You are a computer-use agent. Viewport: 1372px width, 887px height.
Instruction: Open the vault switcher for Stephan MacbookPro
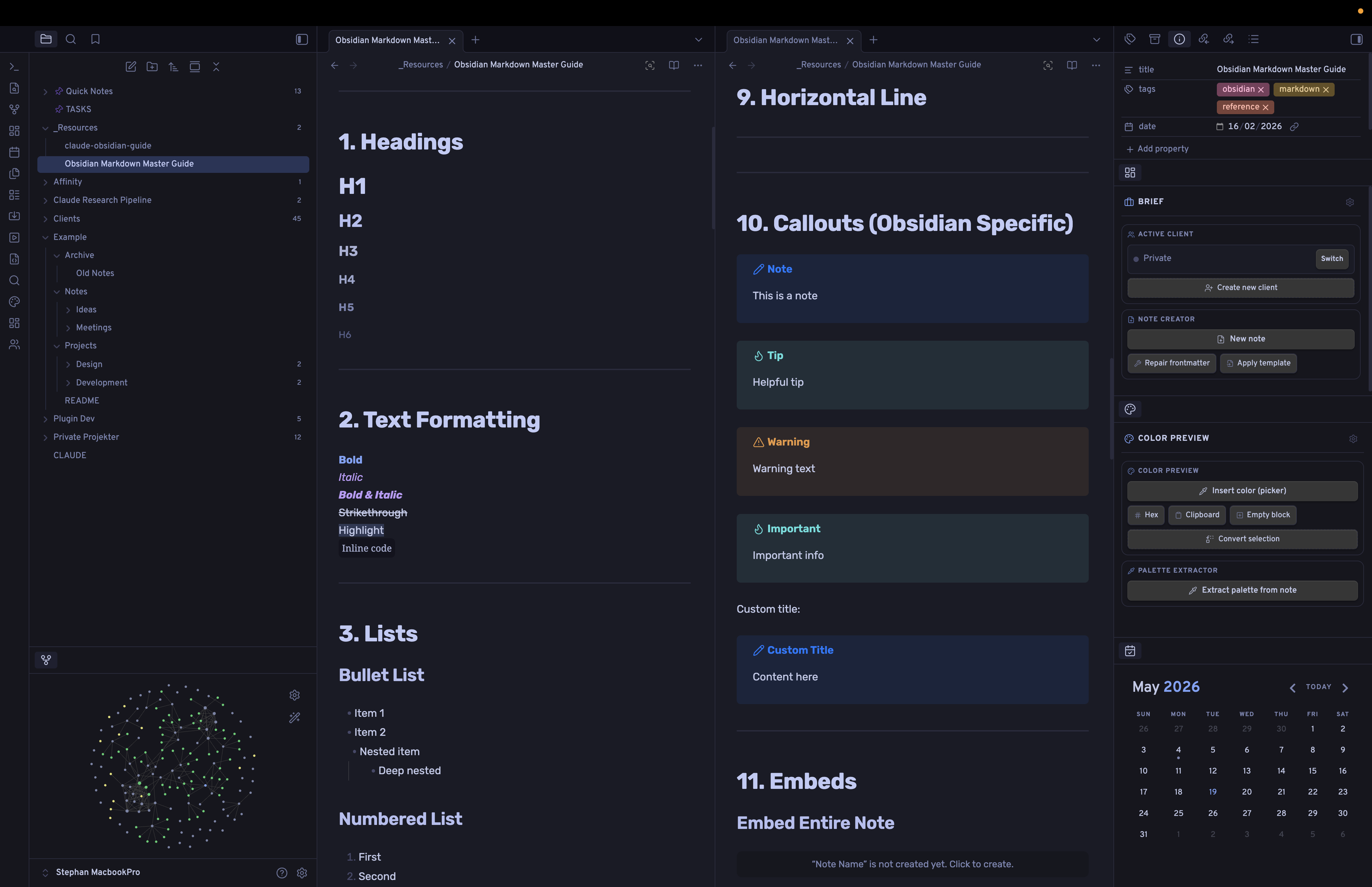click(92, 873)
